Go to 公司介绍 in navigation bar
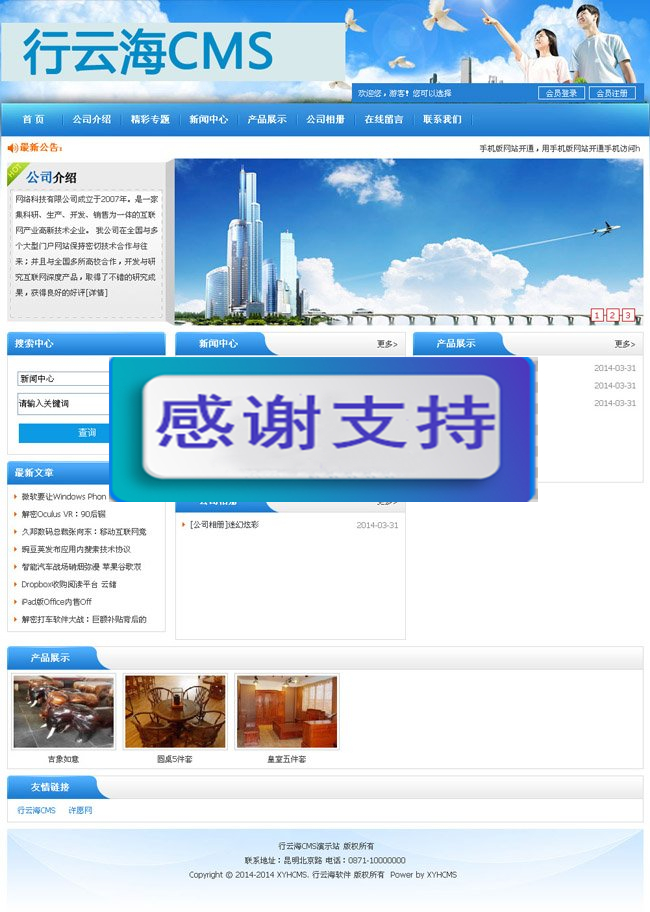 (91, 119)
